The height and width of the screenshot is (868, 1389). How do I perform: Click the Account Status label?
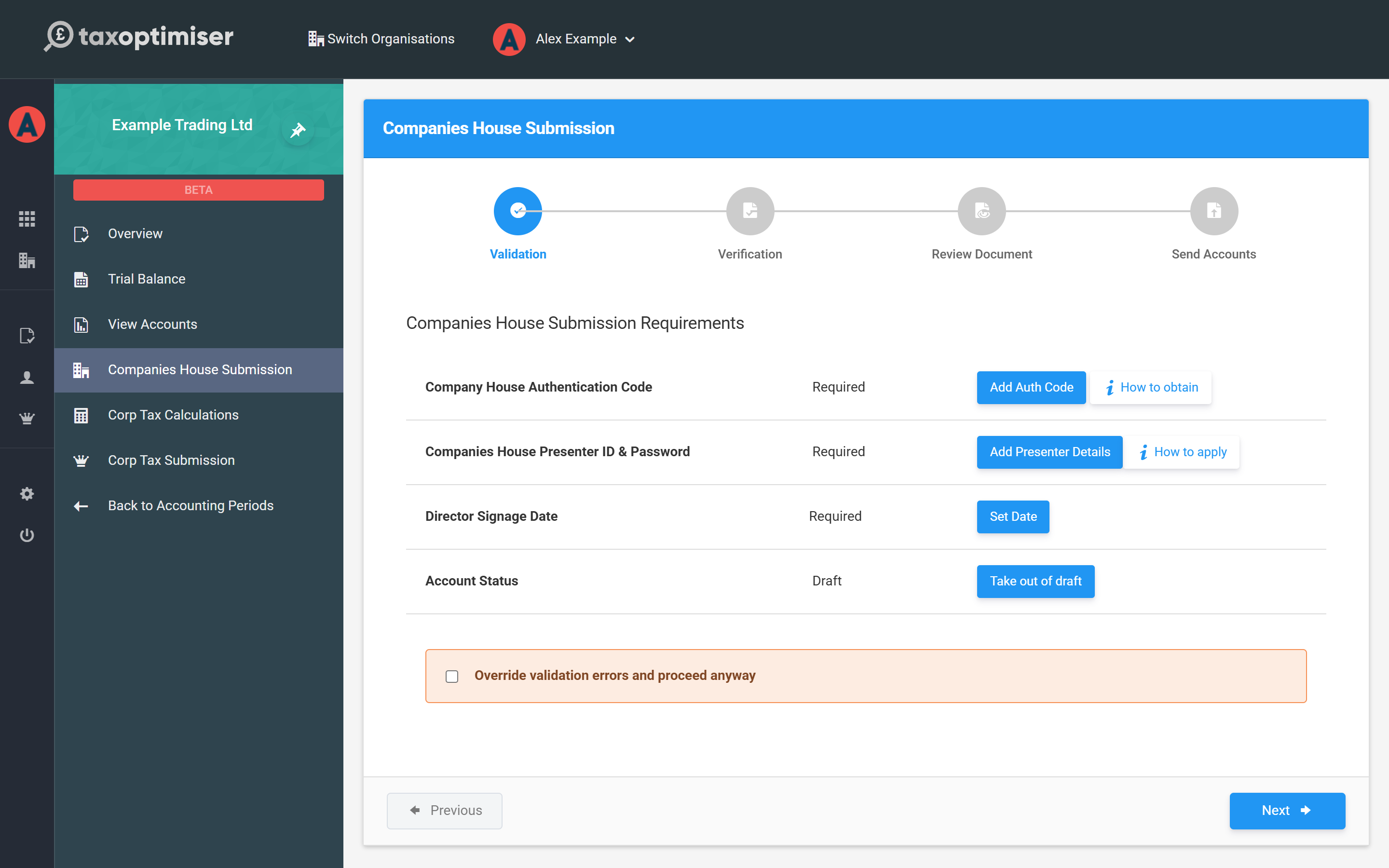471,581
